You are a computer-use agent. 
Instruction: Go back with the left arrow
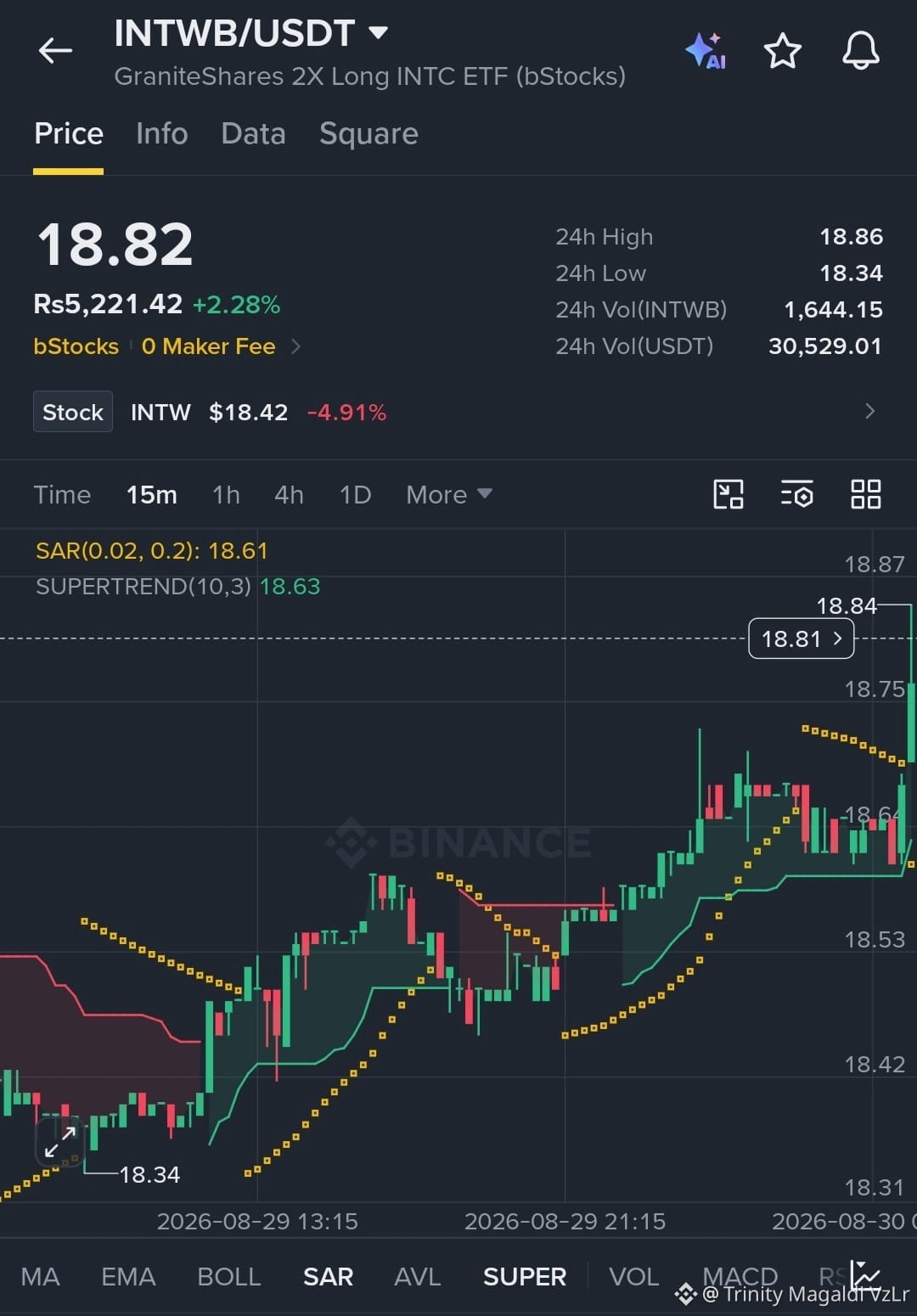55,51
